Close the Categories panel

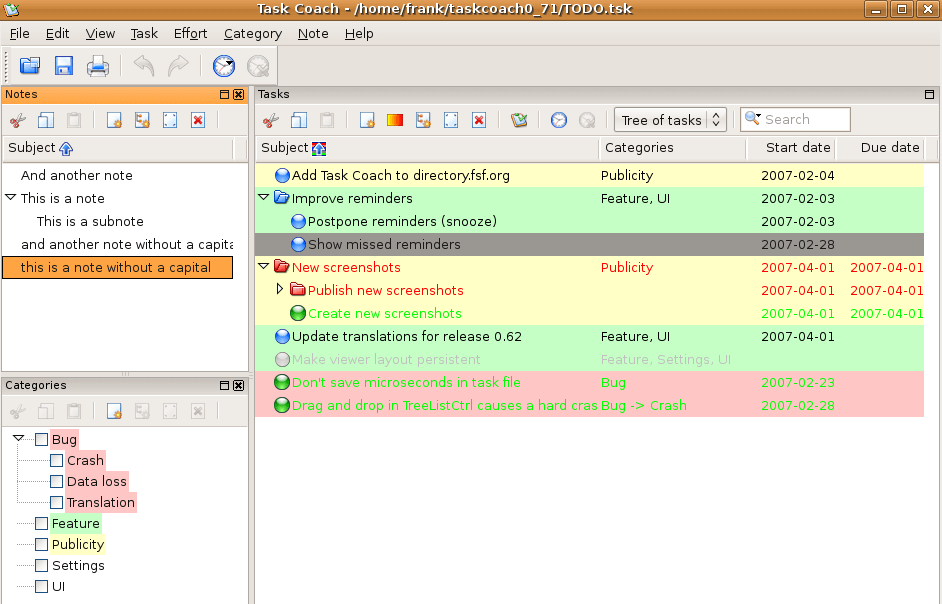point(239,385)
